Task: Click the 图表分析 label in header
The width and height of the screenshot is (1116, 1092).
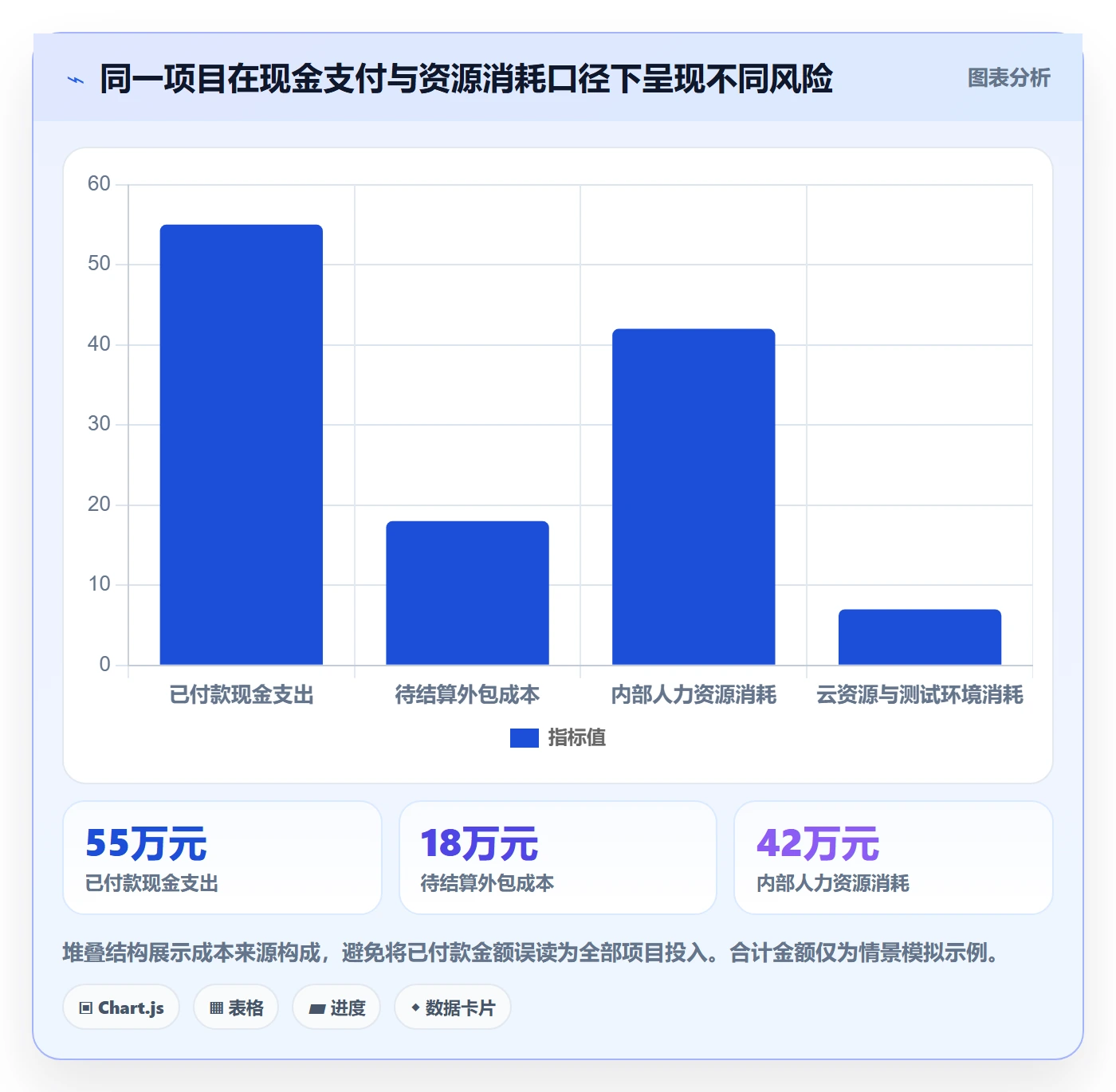Action: 1009,78
